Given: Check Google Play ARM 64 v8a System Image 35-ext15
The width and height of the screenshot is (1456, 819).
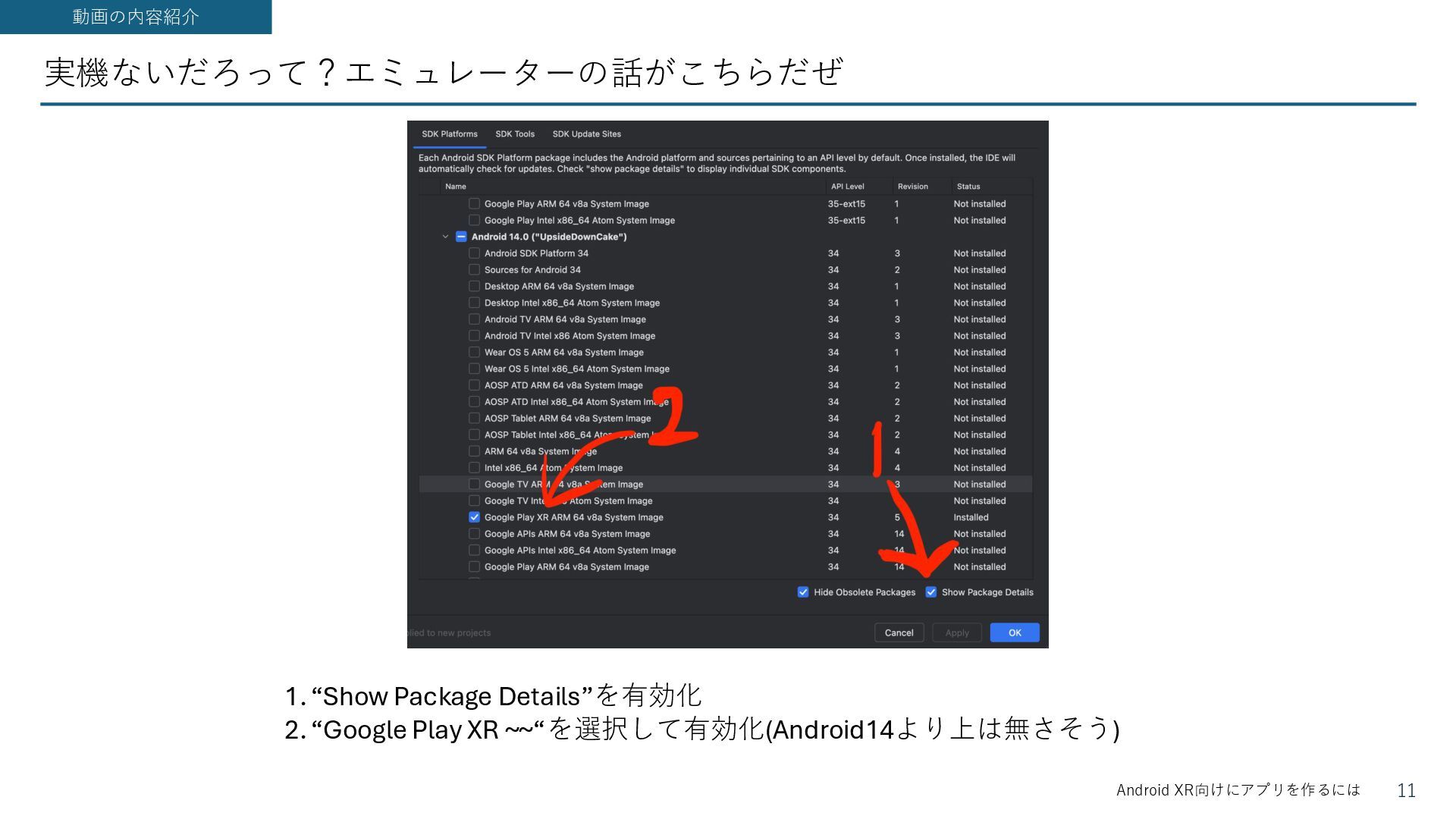Looking at the screenshot, I should tap(474, 204).
